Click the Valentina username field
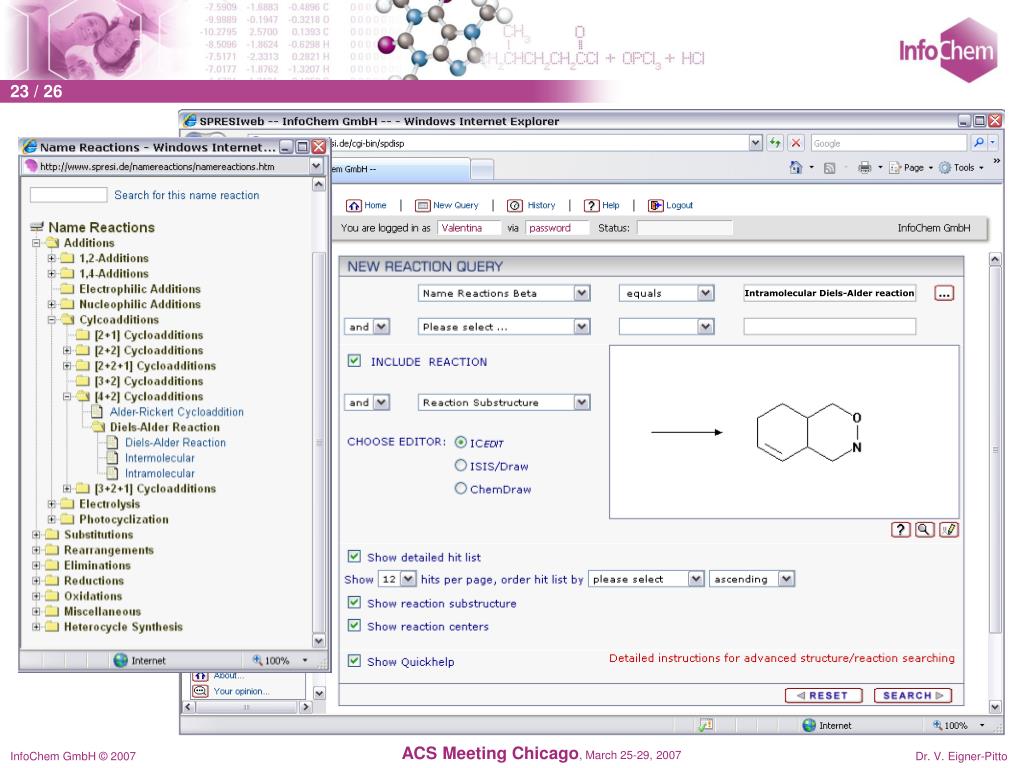Screen dimensions: 1024x768 [469, 228]
